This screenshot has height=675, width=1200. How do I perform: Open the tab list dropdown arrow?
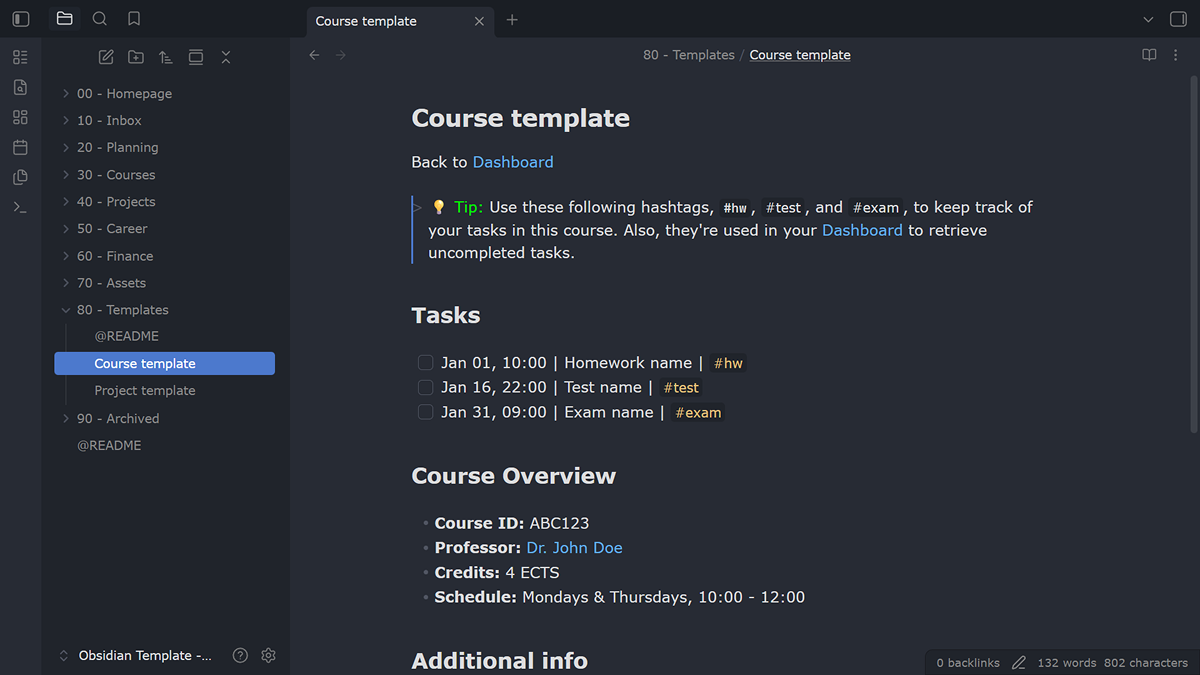pos(1148,19)
